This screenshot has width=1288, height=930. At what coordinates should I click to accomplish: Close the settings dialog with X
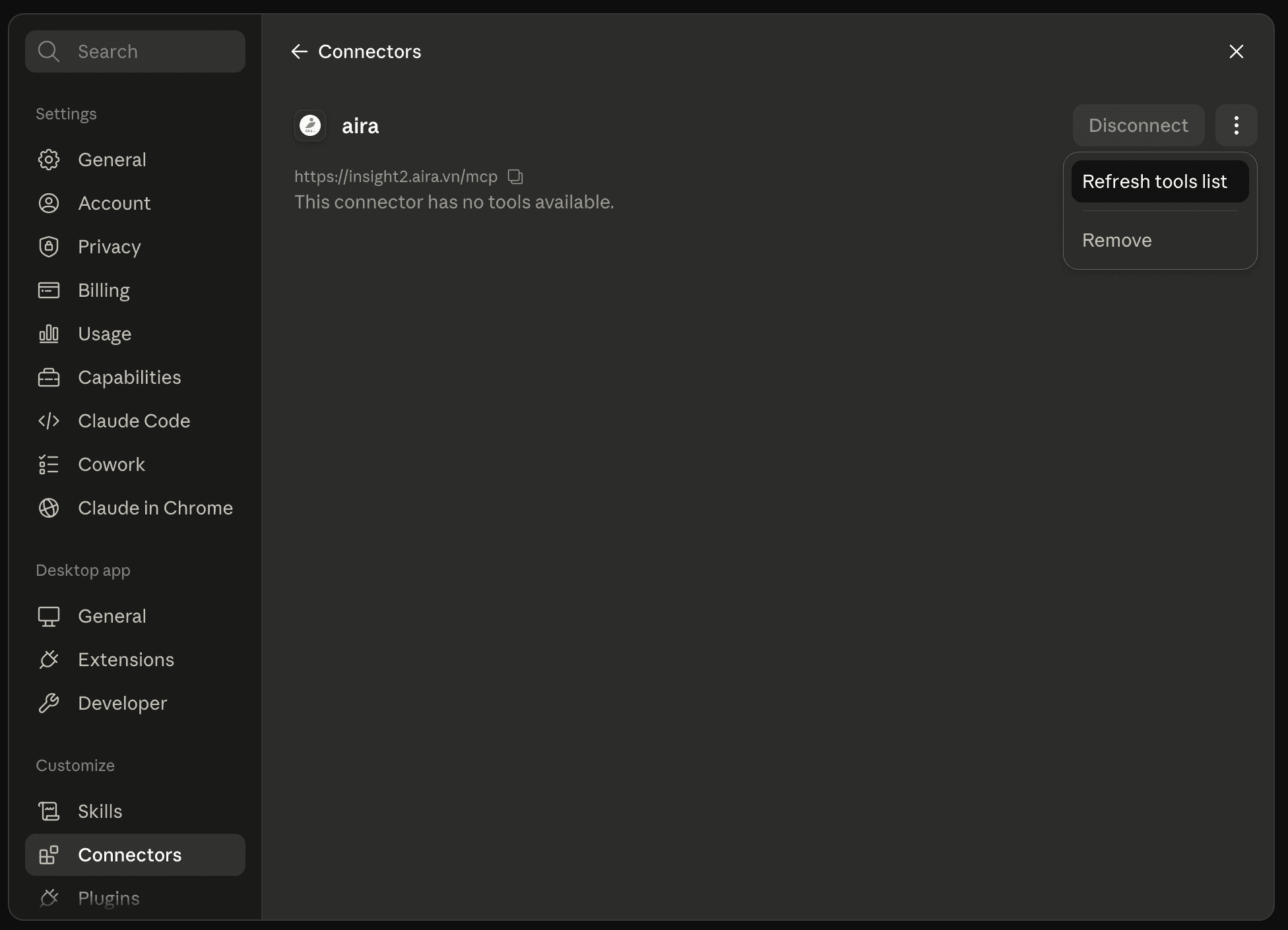click(1237, 51)
